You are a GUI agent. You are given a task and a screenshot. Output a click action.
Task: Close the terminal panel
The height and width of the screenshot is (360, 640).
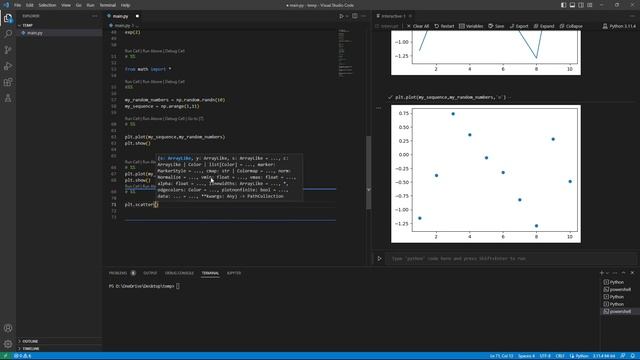[632, 273]
